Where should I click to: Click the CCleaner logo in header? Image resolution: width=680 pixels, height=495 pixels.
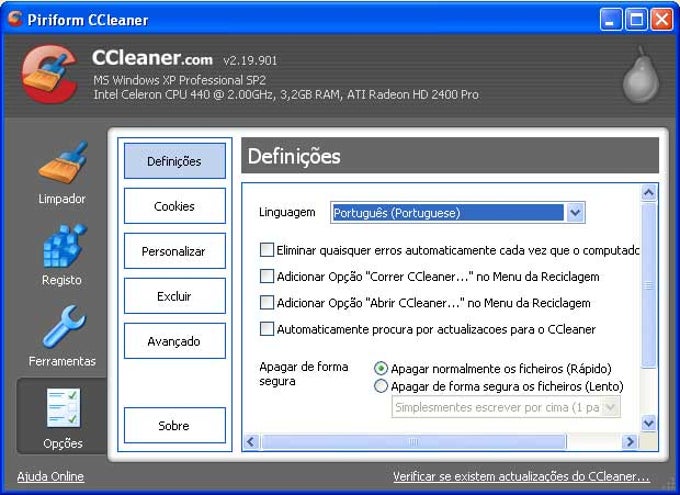[x=50, y=75]
